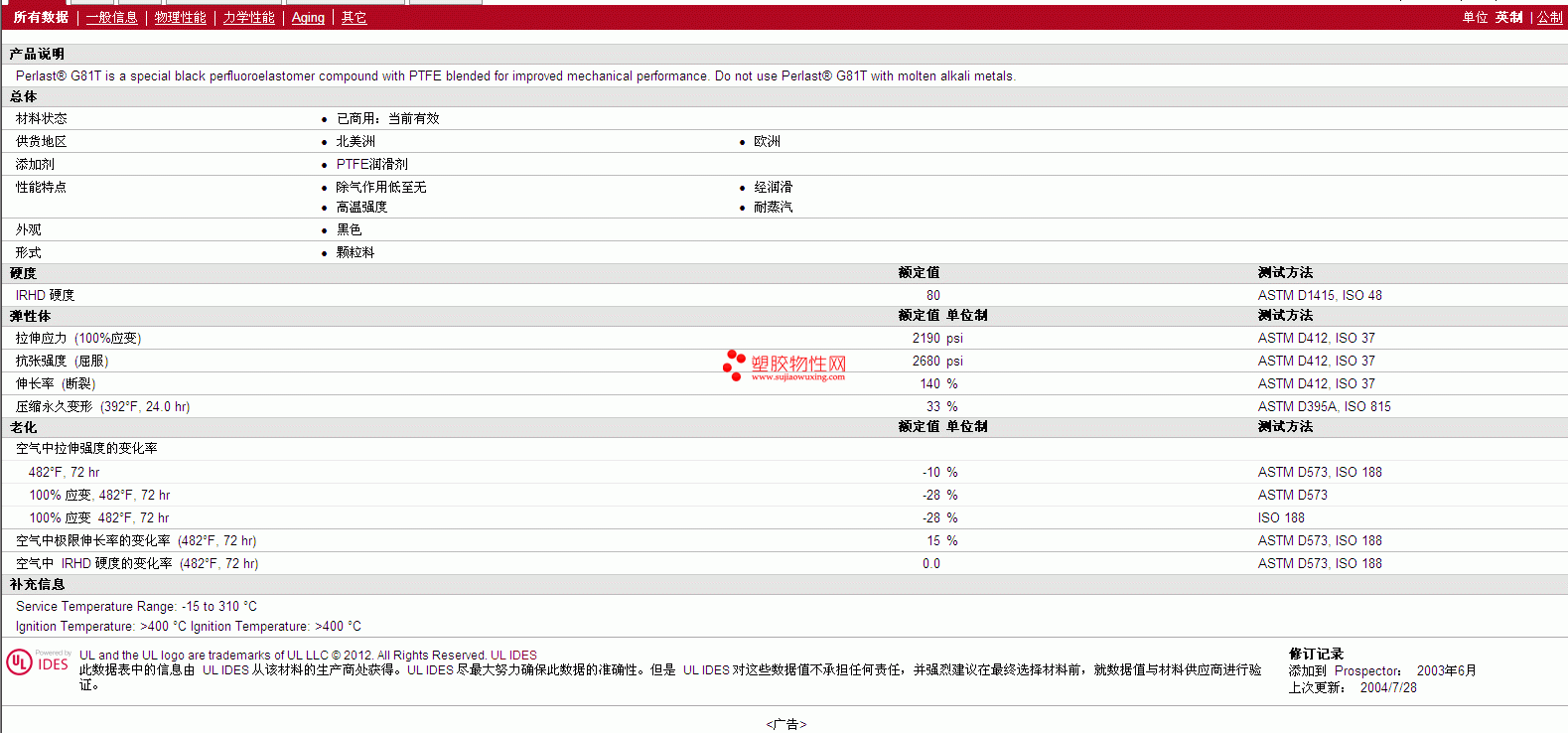Select the 黑色 appearance value
This screenshot has width=1568, height=733.
[349, 229]
